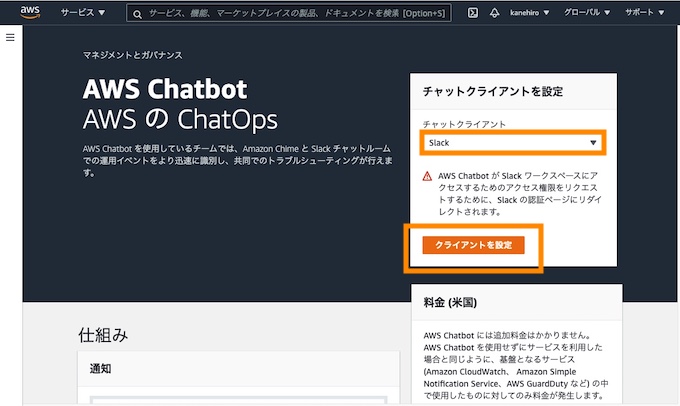Open the グローバル region dropdown
This screenshot has height=406, width=680.
pos(587,13)
